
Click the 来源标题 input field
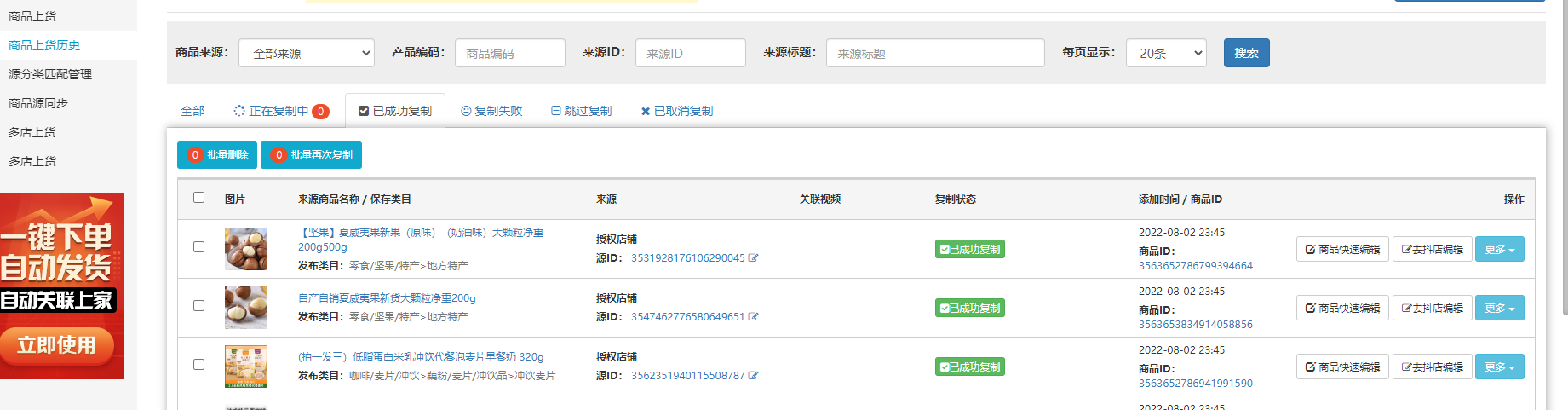[x=934, y=53]
